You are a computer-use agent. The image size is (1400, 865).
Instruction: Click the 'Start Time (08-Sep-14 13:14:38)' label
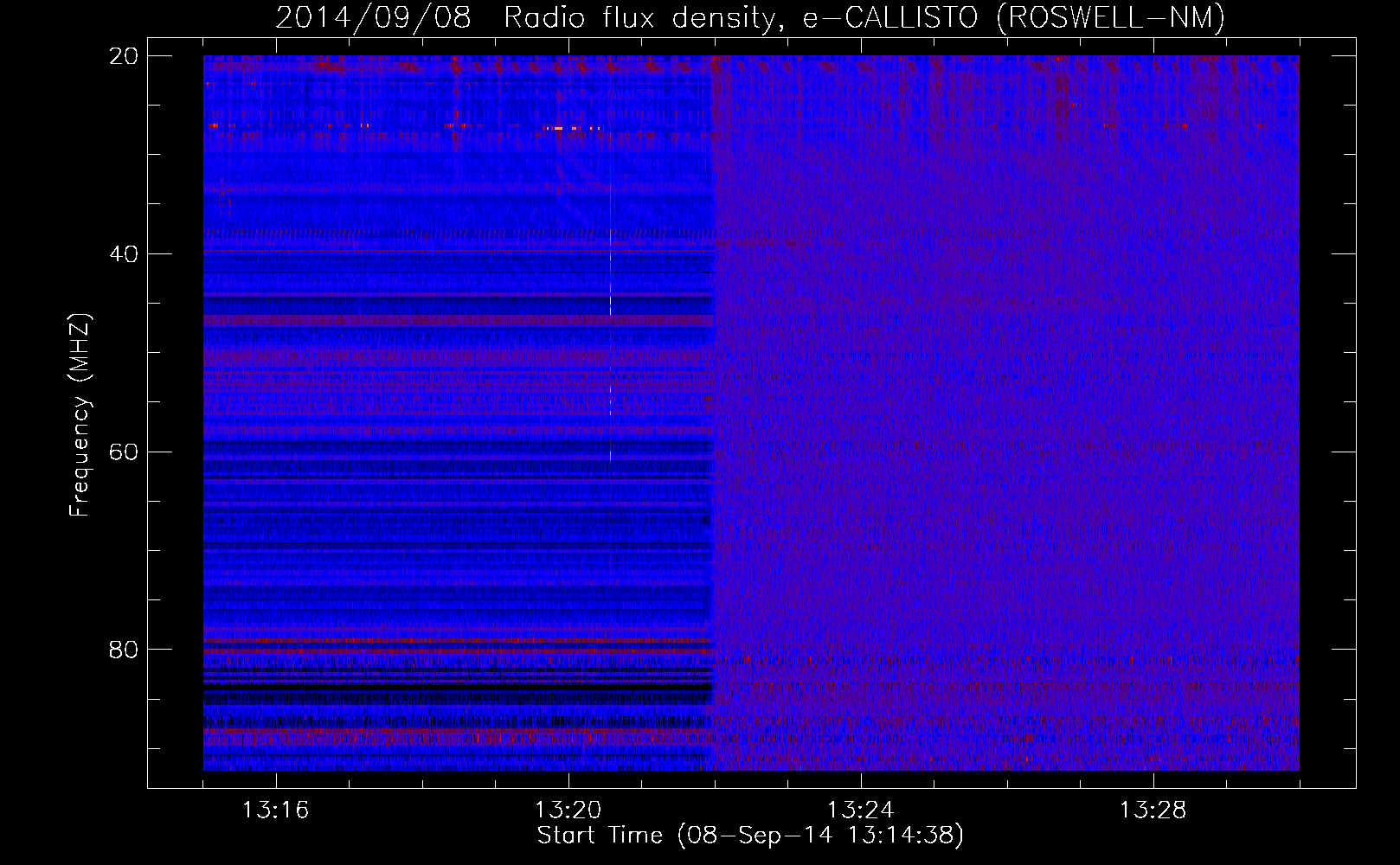pos(750,836)
